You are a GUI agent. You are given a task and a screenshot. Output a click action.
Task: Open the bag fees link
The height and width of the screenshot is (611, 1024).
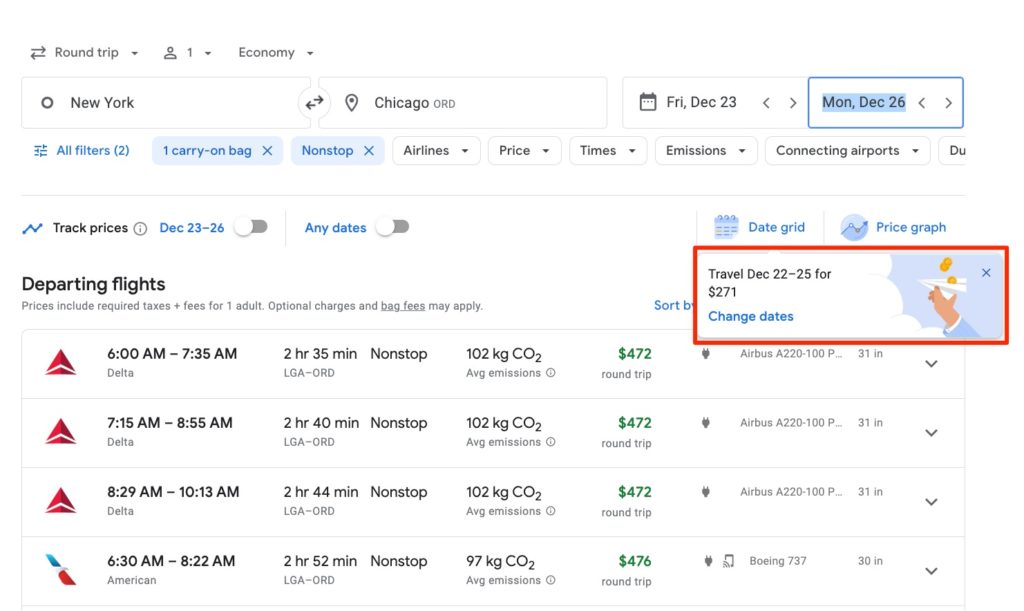pos(403,306)
